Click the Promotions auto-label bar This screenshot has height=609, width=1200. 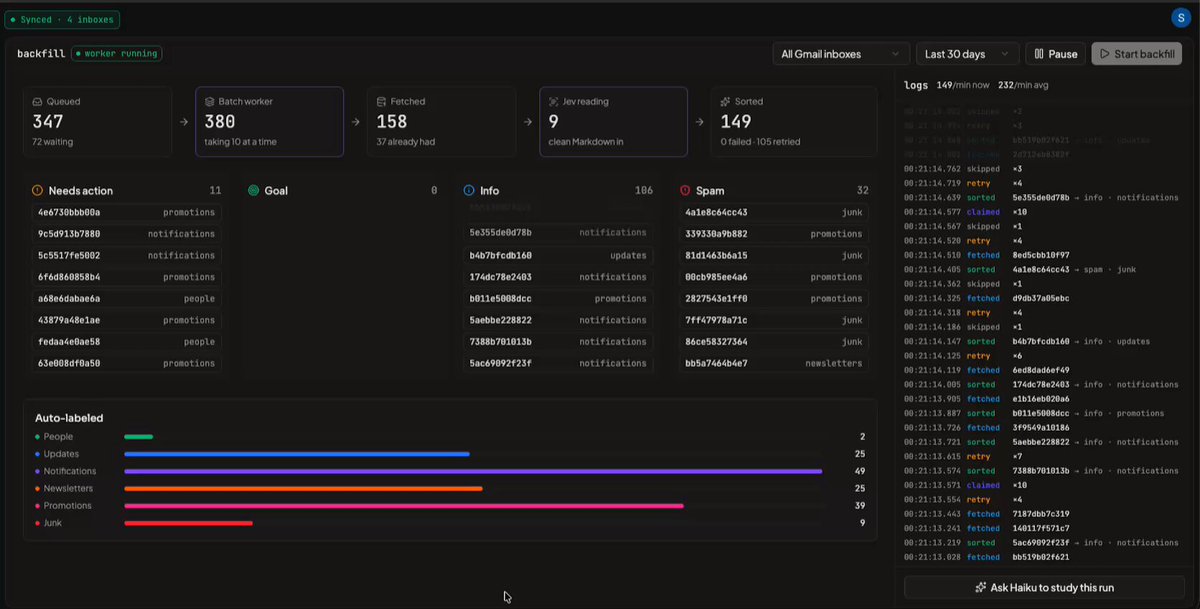404,506
